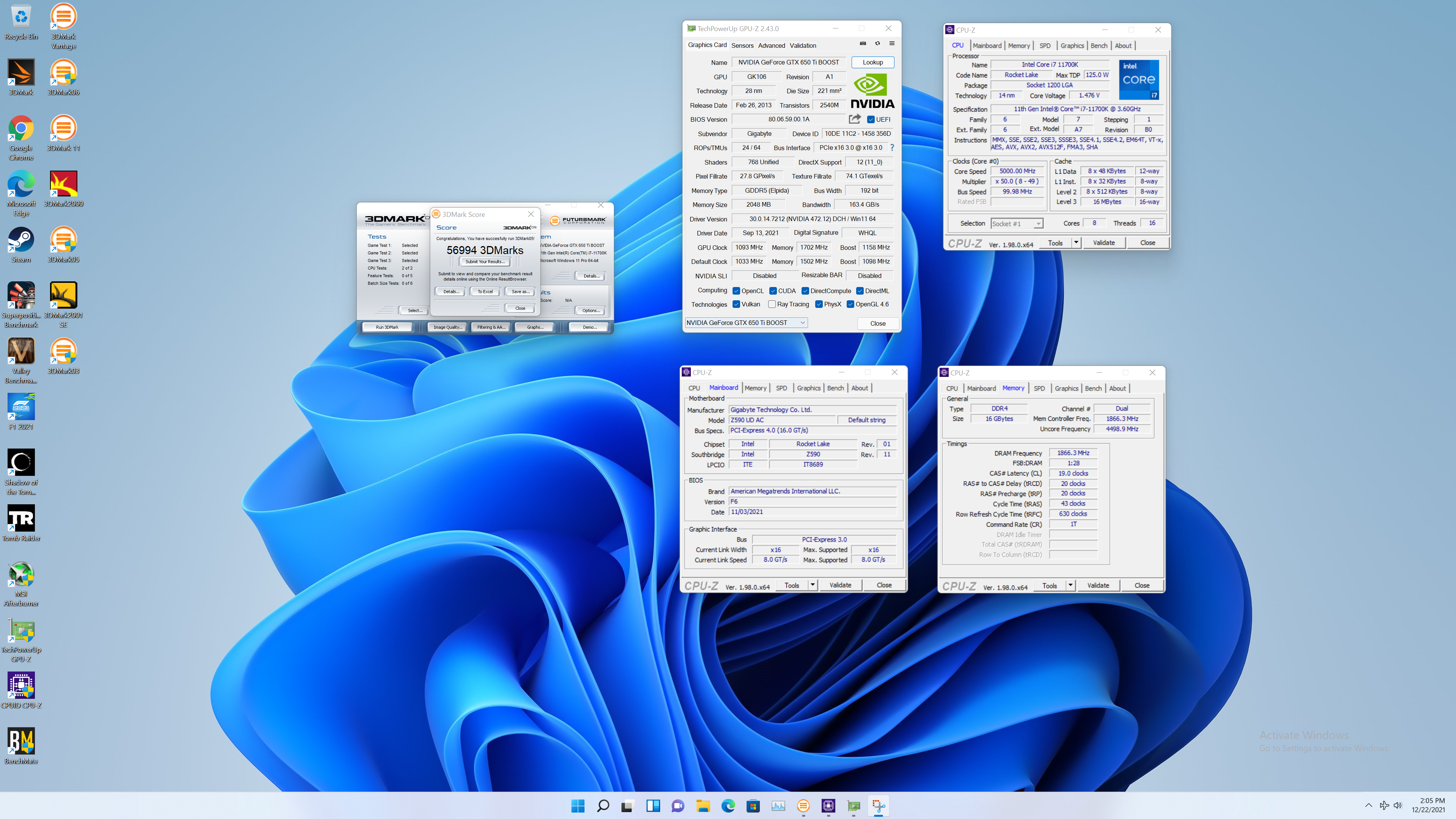
Task: Toggle OpenGL 4.6 checkbox
Action: point(850,304)
